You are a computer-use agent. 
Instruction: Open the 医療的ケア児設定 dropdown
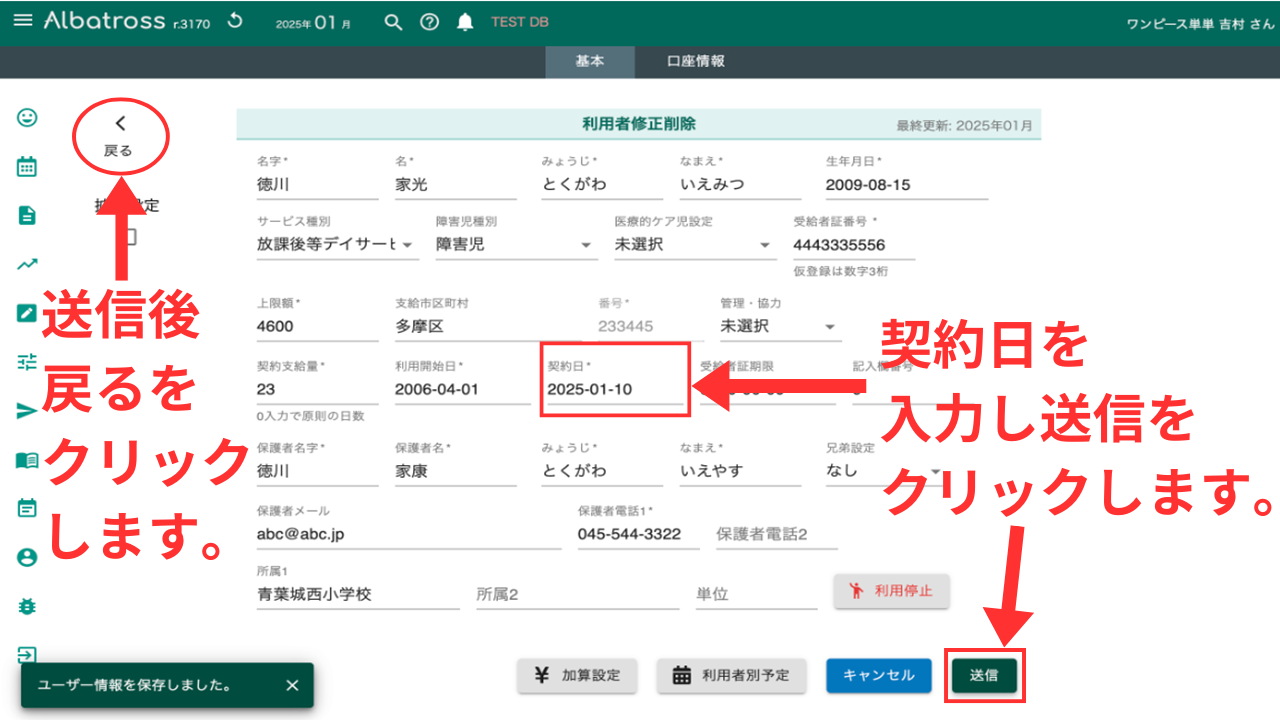click(694, 245)
